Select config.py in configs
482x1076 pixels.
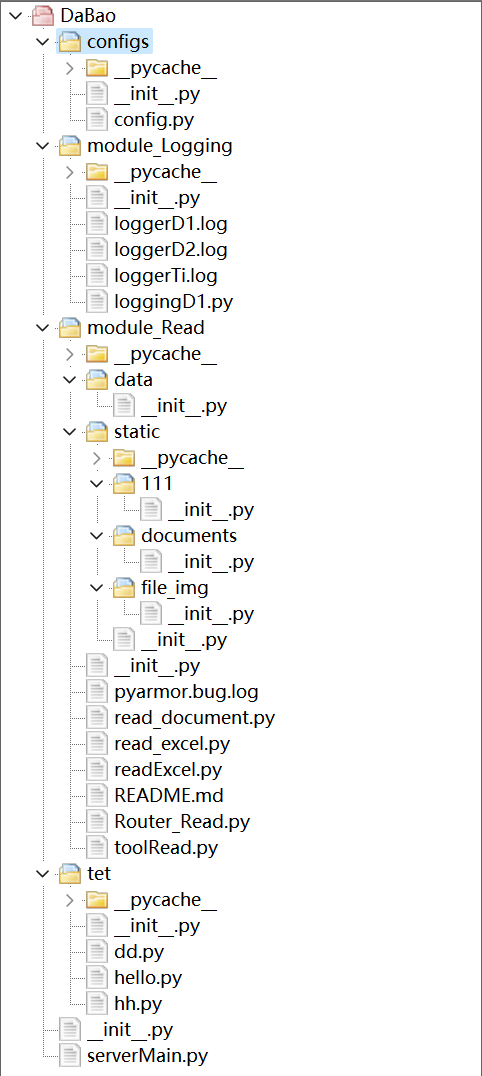(x=154, y=120)
